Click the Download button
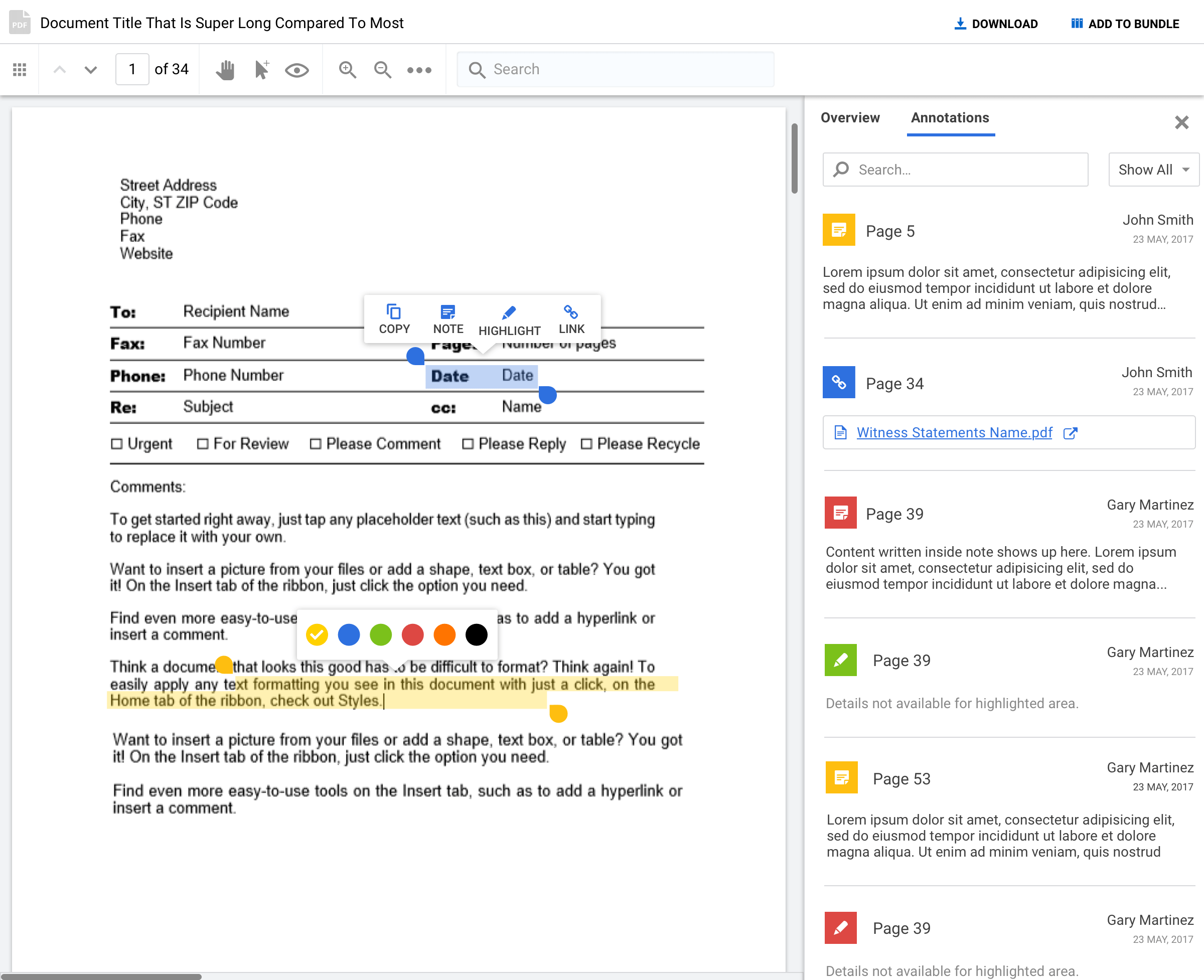This screenshot has width=1204, height=980. [996, 24]
